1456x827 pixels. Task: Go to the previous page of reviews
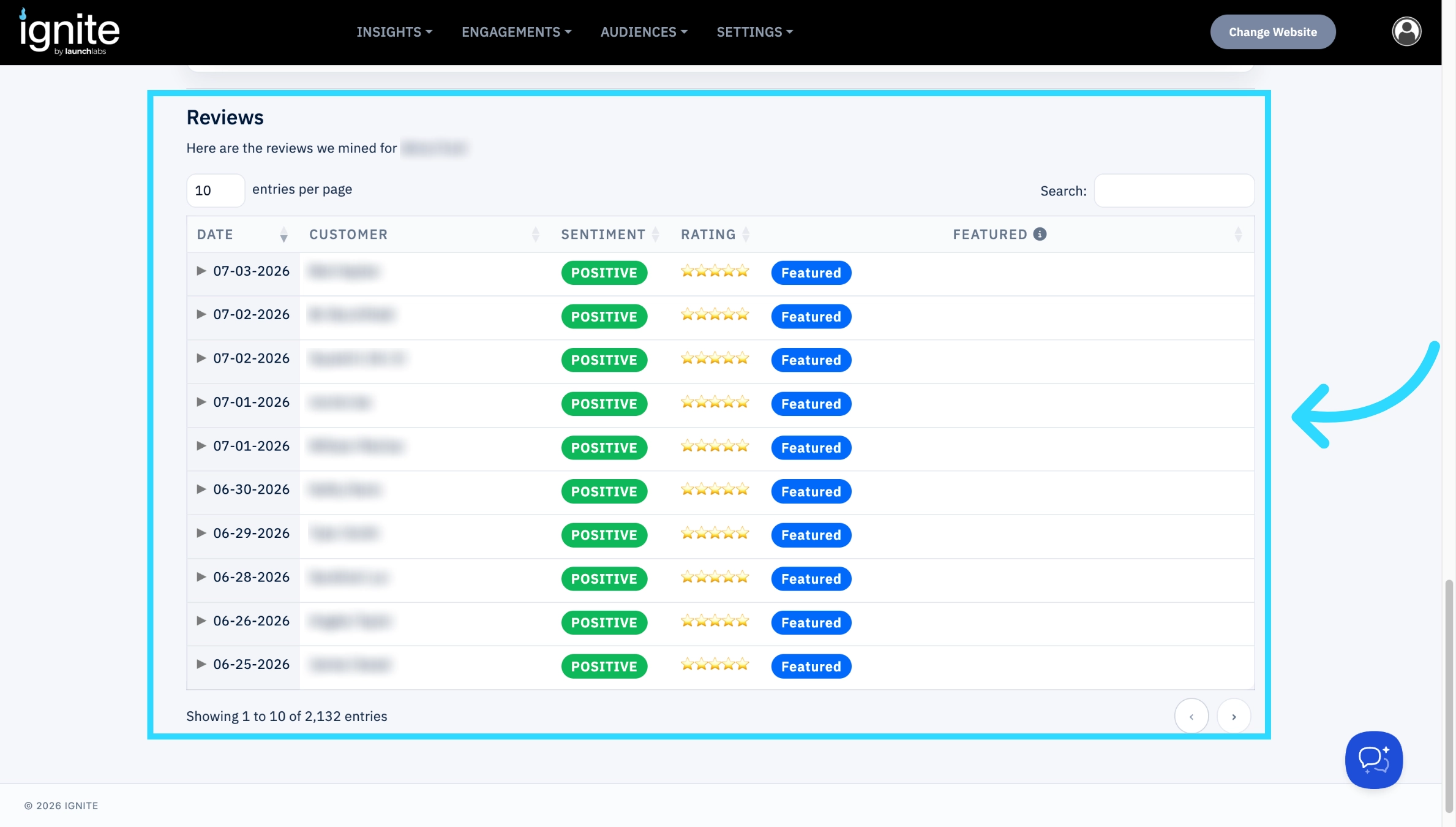pyautogui.click(x=1191, y=716)
